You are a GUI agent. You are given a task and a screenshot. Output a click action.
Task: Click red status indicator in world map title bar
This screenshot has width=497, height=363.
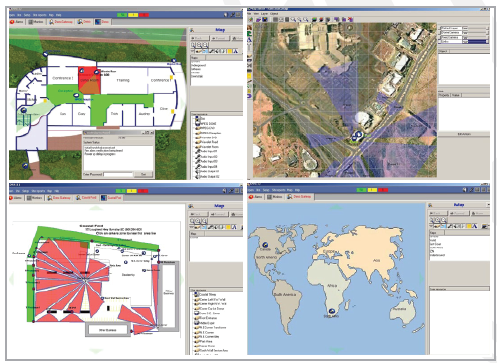383,190
